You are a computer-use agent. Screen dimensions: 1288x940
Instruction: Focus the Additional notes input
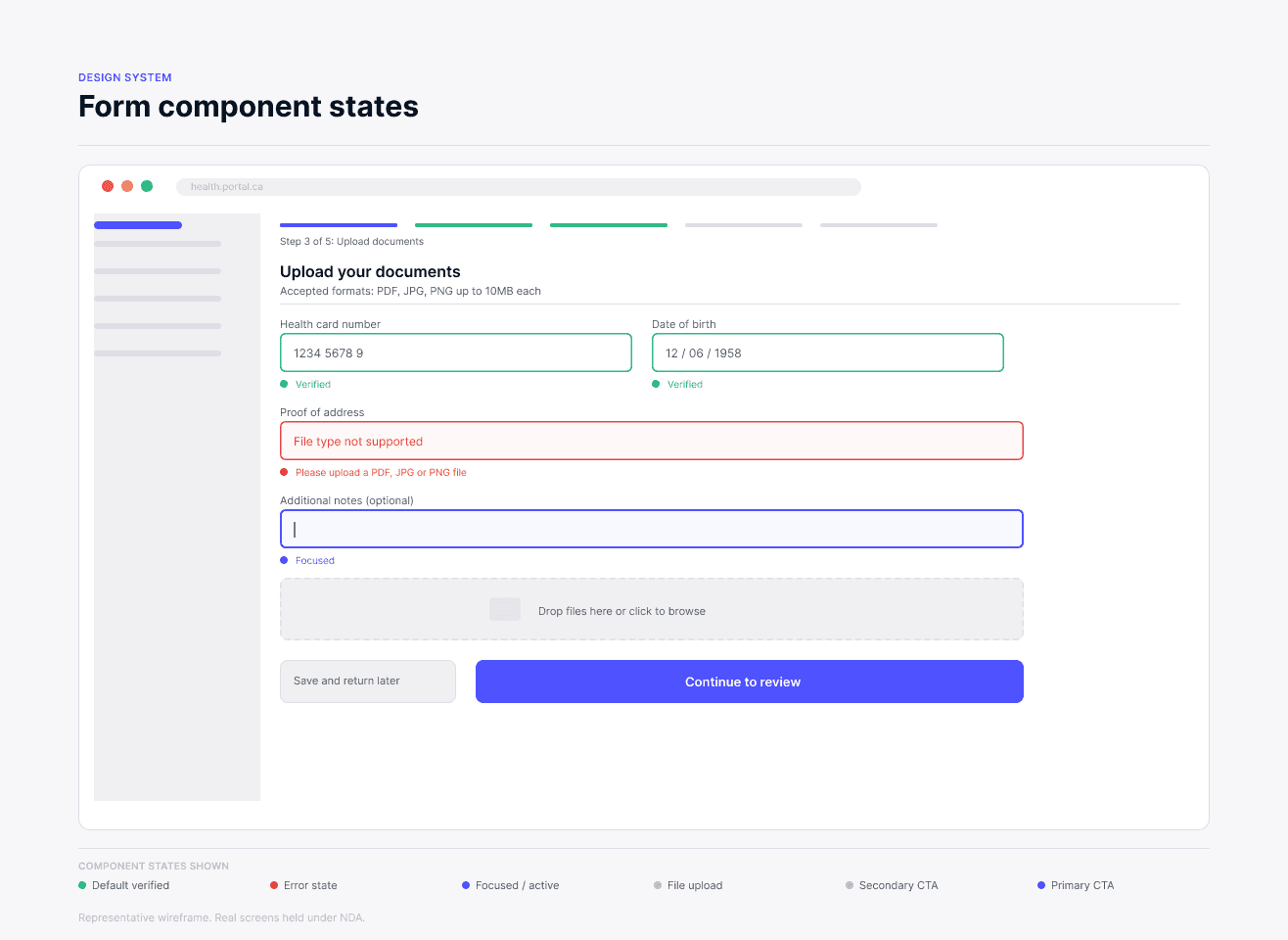(x=652, y=529)
